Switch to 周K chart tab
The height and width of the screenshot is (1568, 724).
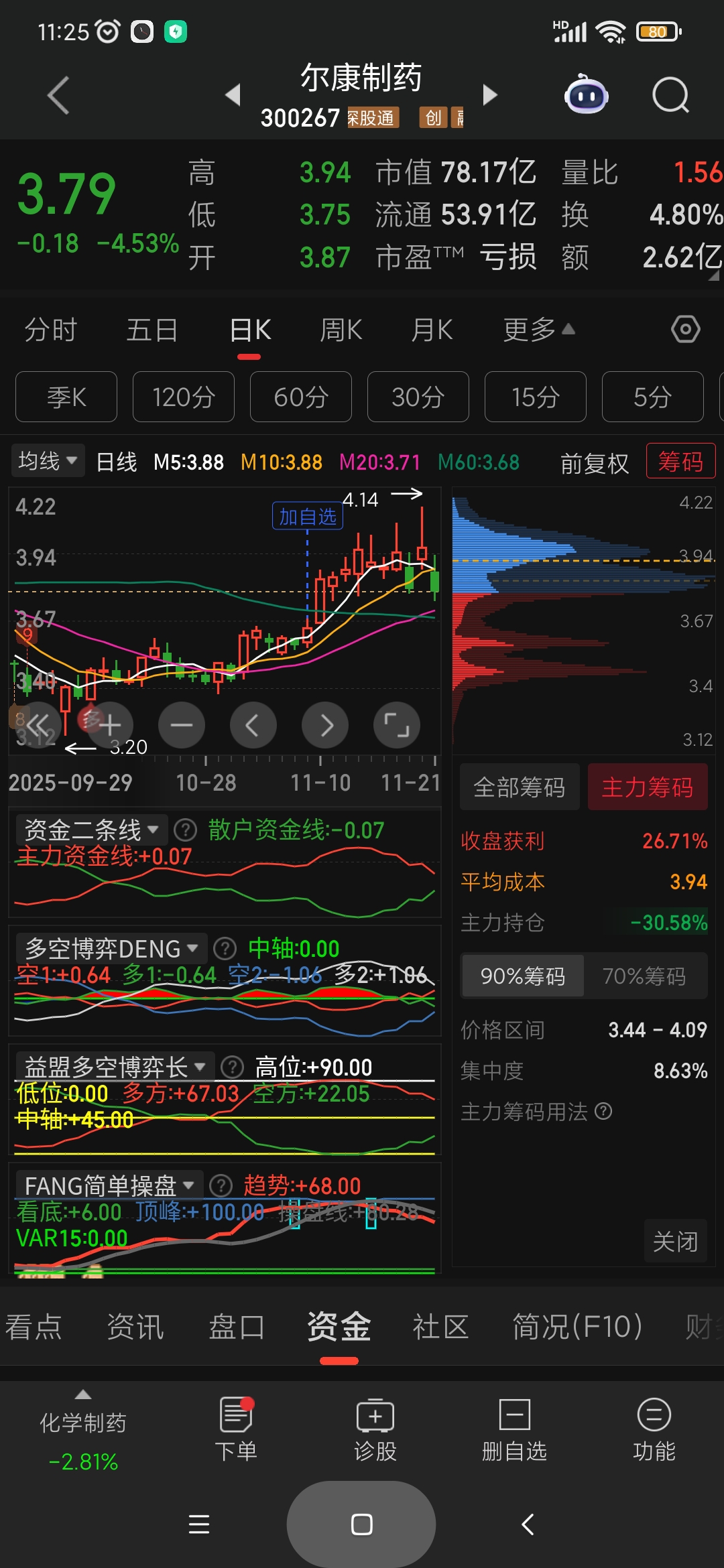341,330
